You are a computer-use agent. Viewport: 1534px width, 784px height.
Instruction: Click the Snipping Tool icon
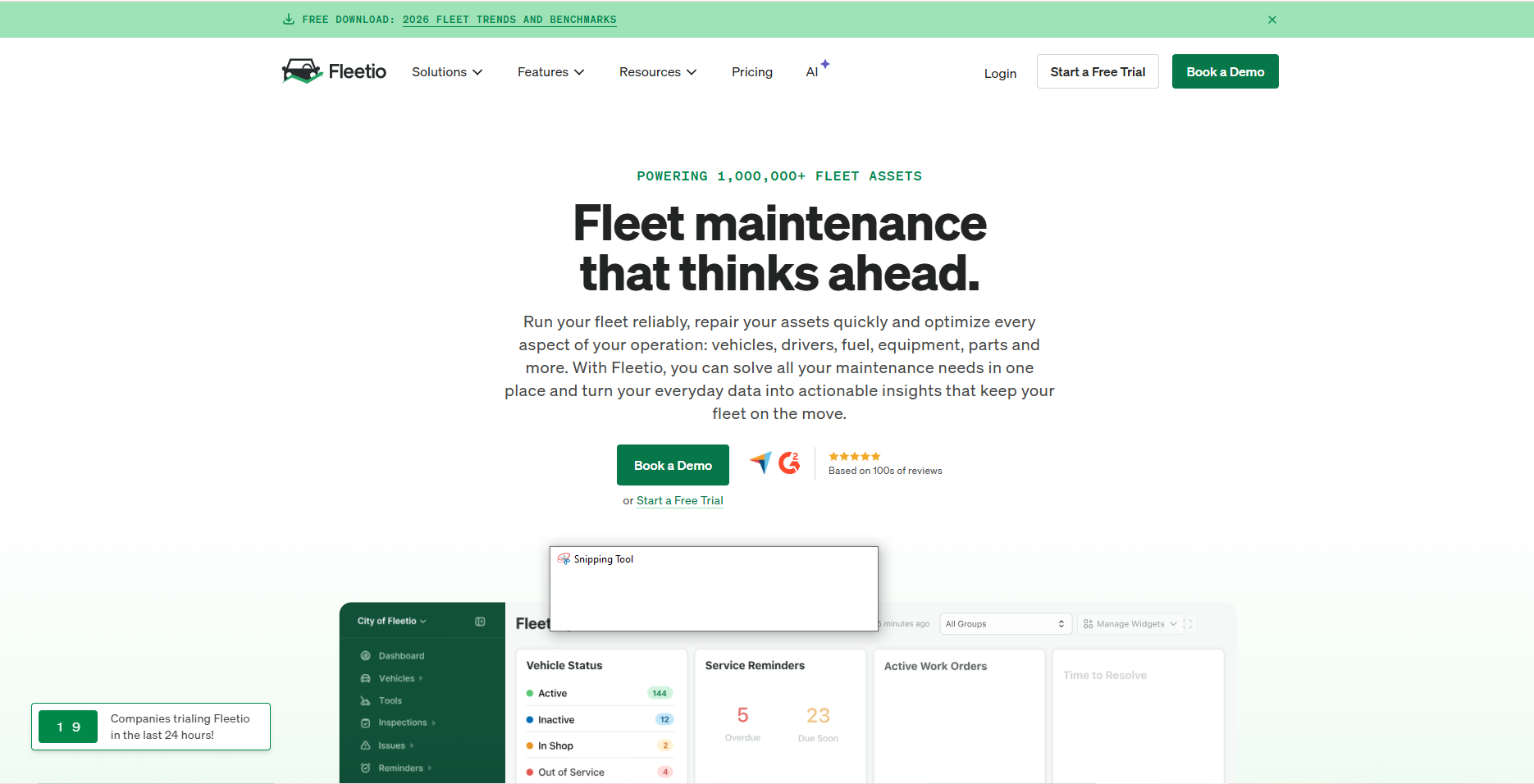coord(564,558)
